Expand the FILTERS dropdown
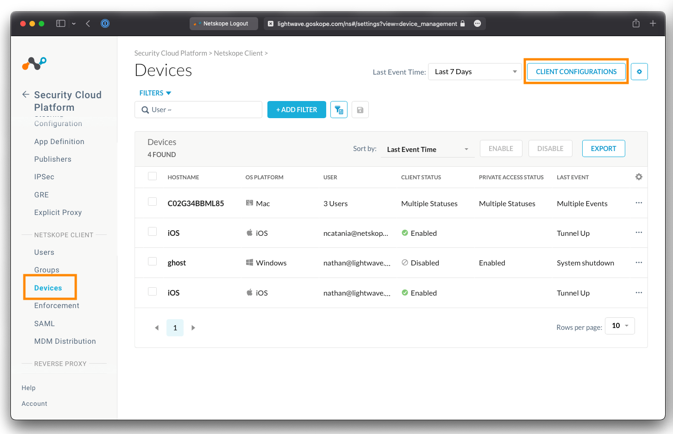This screenshot has height=434, width=673. 155,93
